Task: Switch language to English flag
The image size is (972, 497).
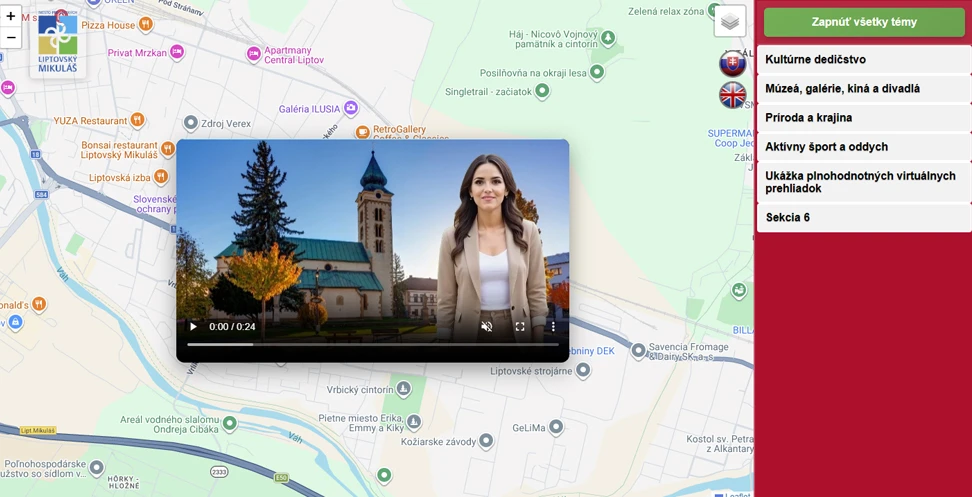Action: 732,95
